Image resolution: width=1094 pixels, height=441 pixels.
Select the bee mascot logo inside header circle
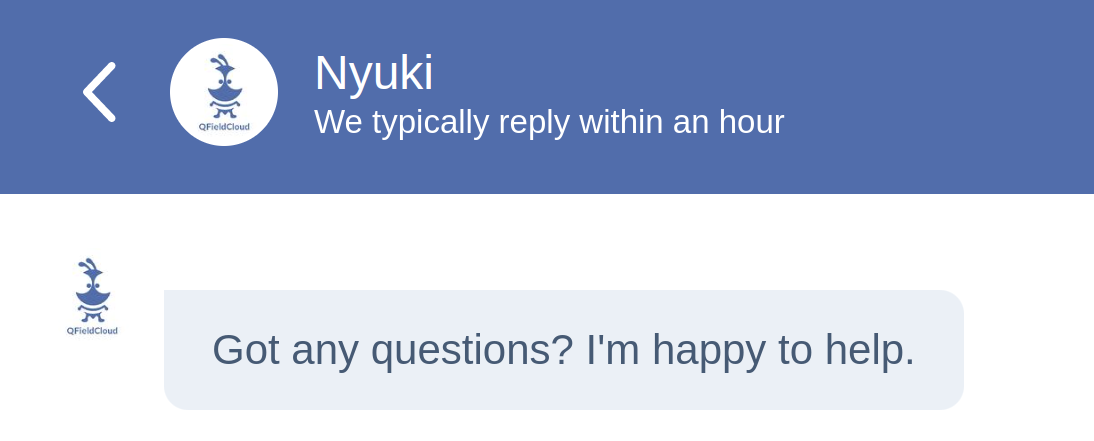224,85
